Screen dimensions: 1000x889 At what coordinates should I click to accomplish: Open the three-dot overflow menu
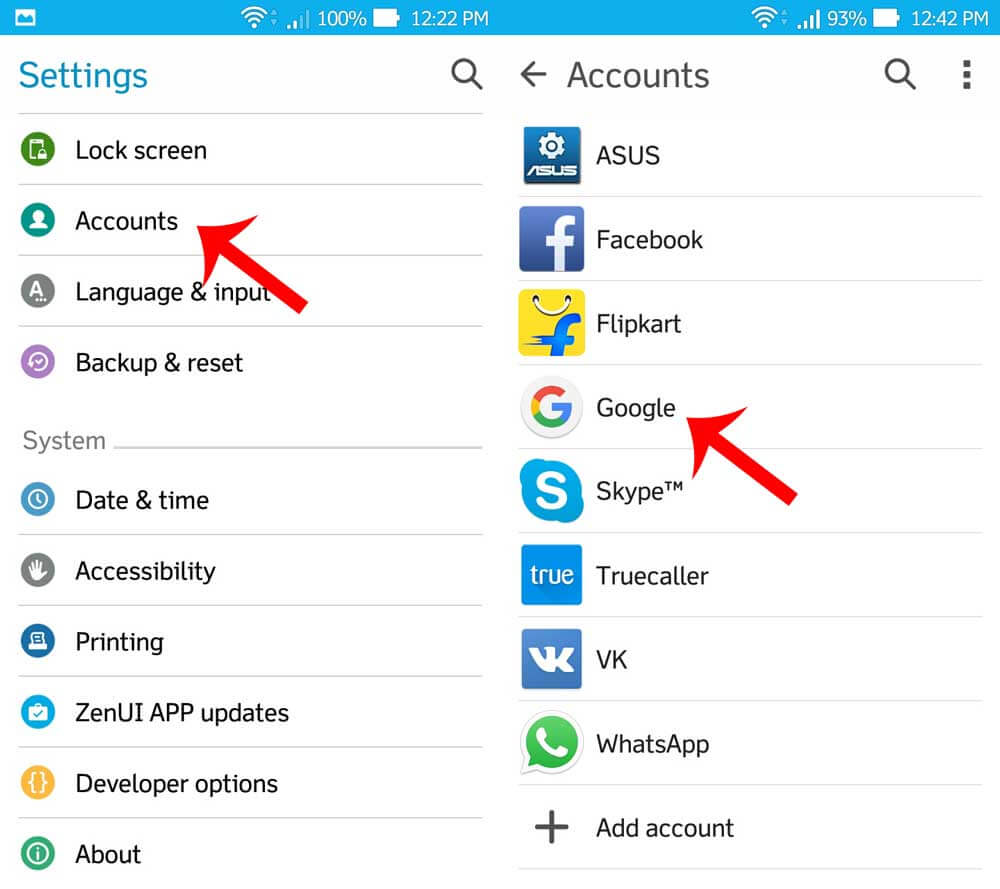(966, 74)
